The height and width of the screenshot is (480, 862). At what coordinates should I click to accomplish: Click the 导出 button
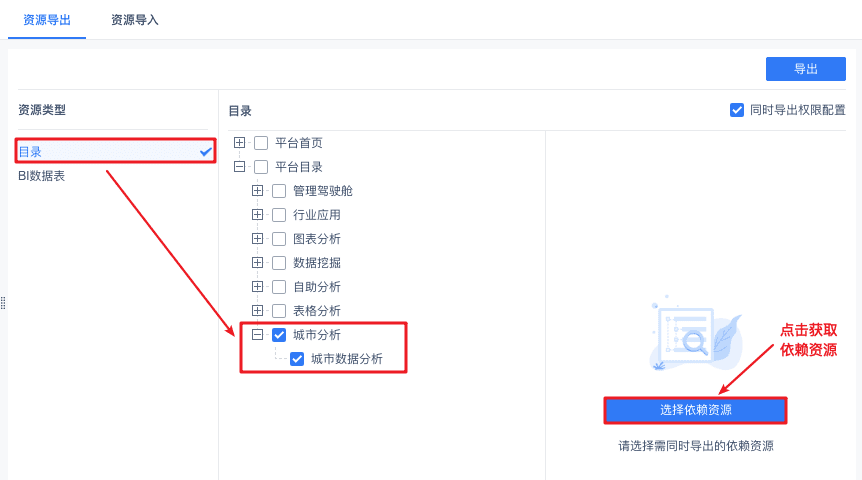(x=805, y=69)
